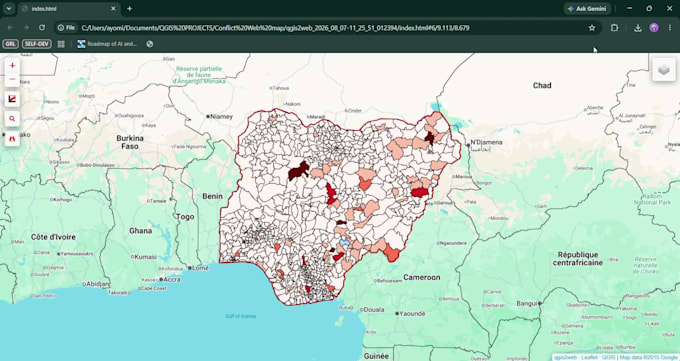Click the Guinée label at map bottom
The height and width of the screenshot is (361, 680).
(376, 356)
